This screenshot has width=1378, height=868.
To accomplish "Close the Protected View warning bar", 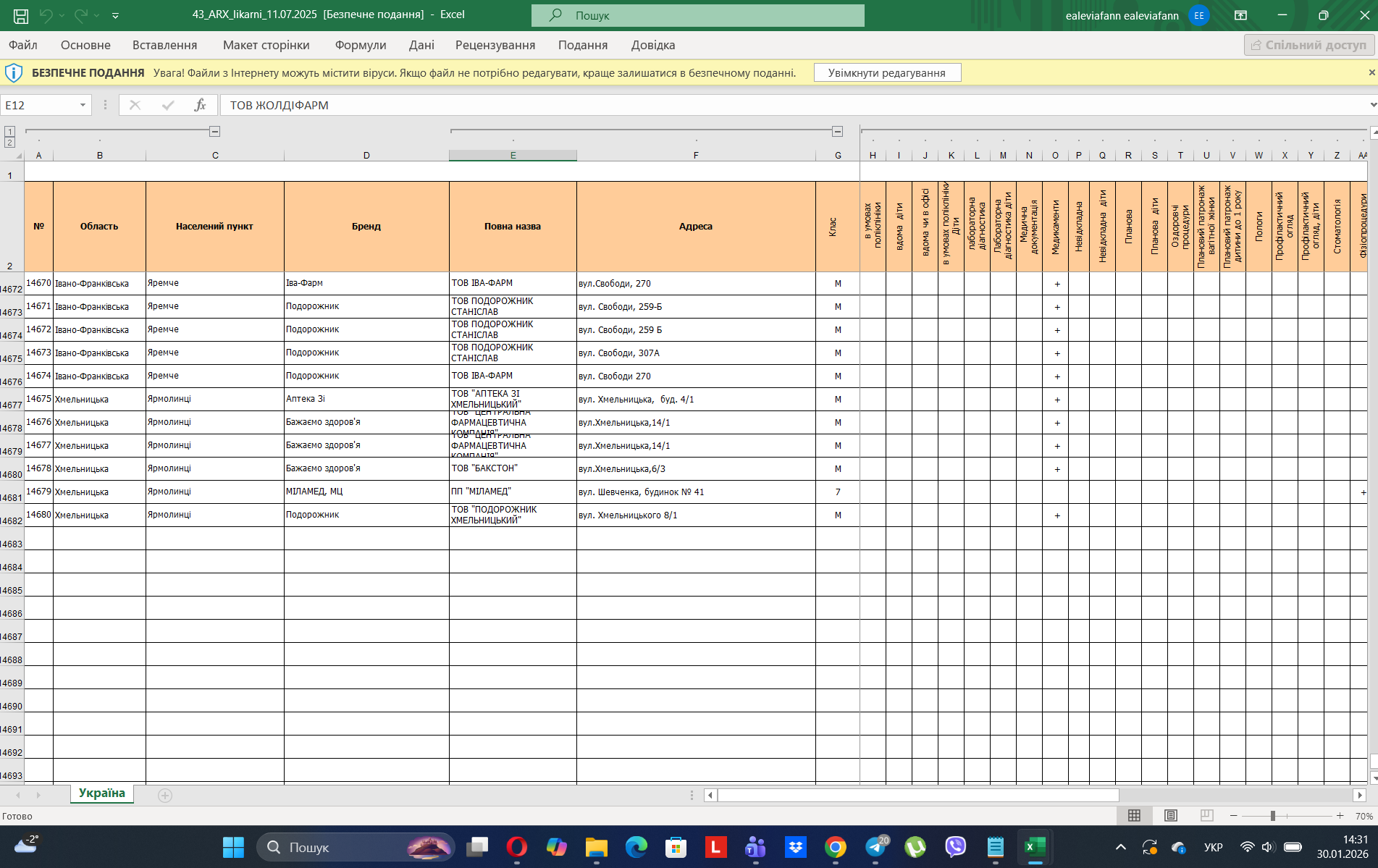I will coord(1371,72).
